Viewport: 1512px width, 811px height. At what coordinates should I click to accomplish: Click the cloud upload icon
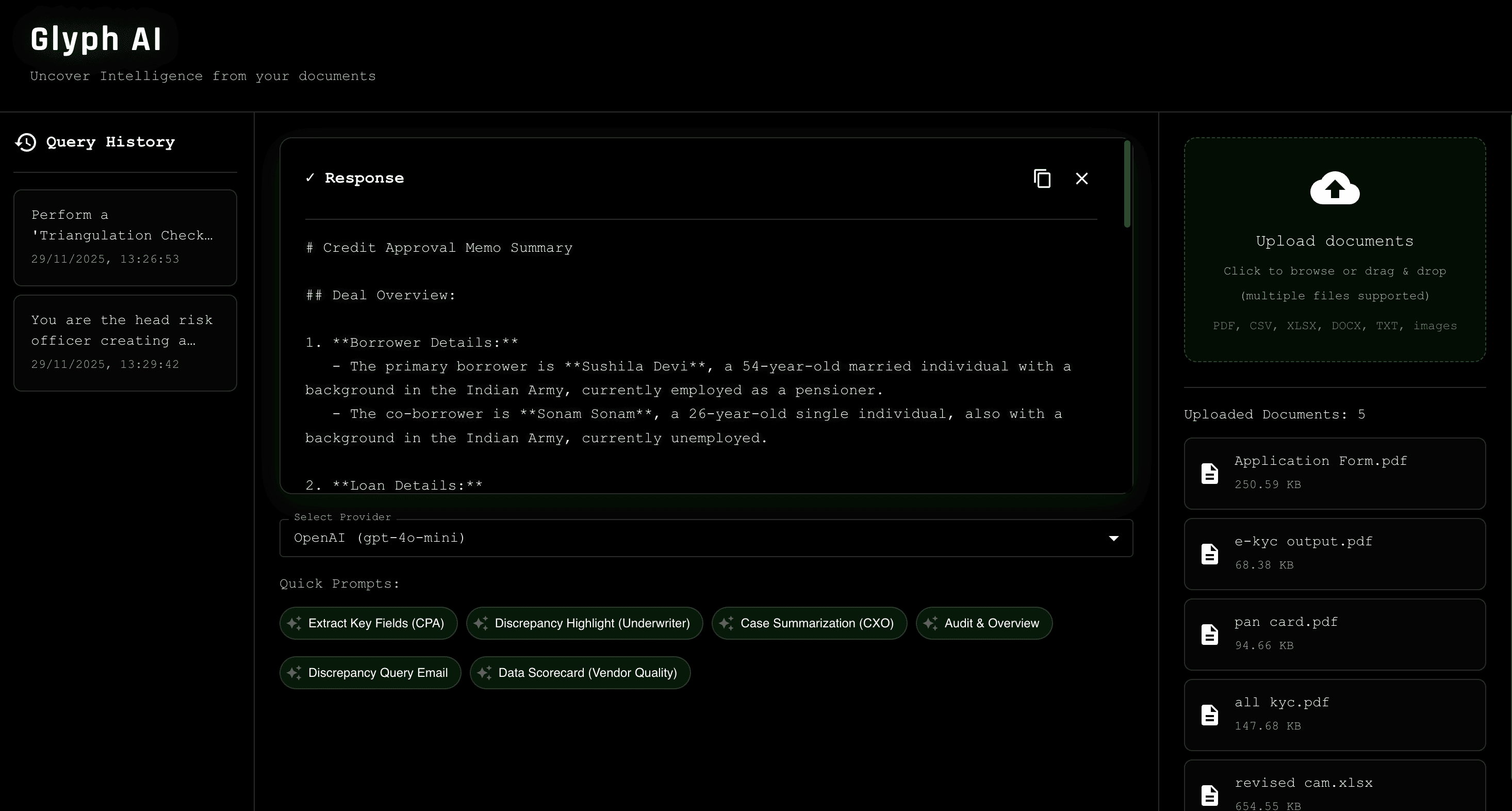coord(1334,188)
